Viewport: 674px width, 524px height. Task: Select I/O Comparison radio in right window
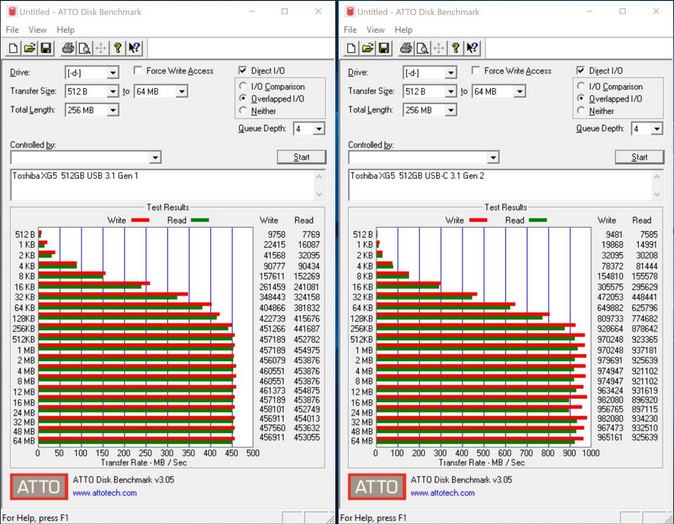pyautogui.click(x=581, y=86)
